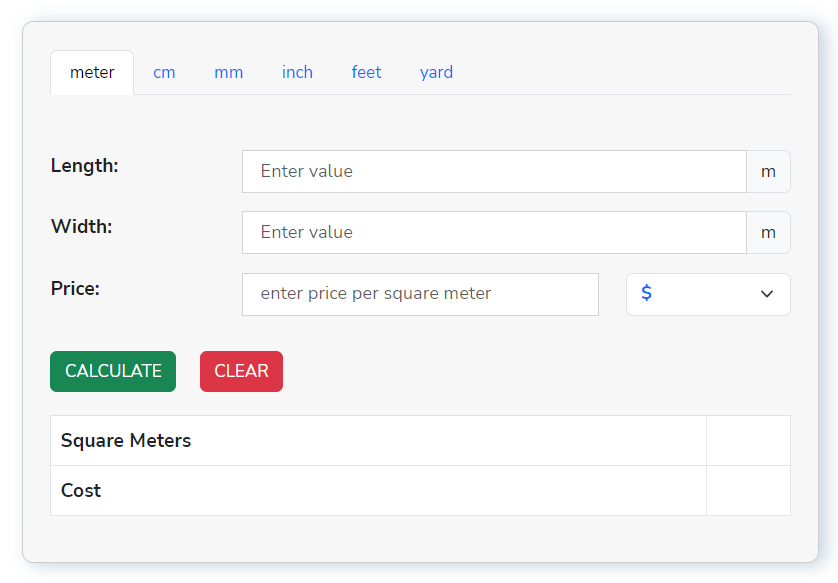Click the Width: label
The width and height of the screenshot is (838, 583).
[x=82, y=227]
